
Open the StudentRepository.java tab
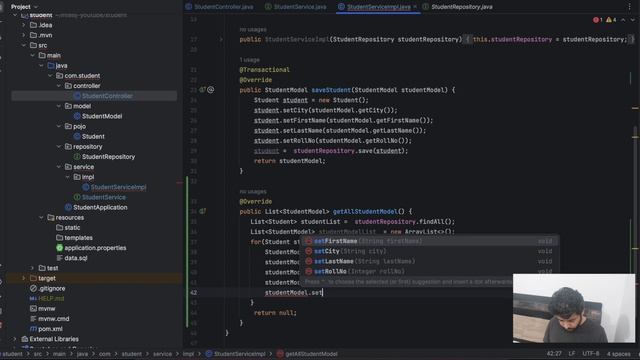tap(458, 7)
